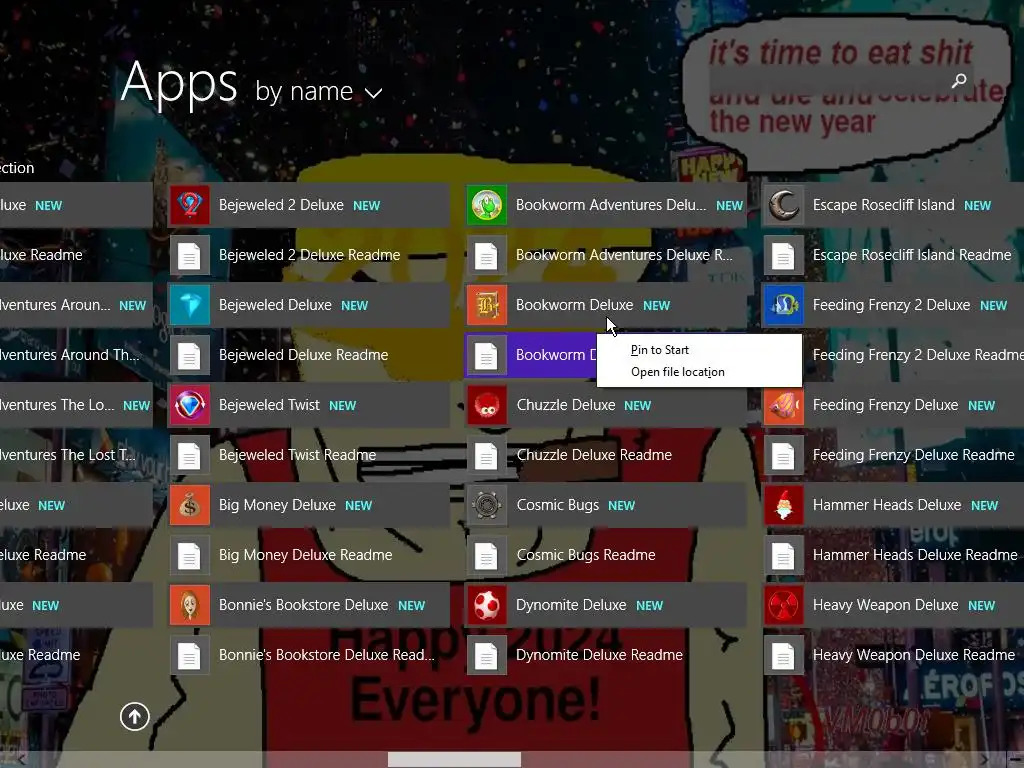Click the 'Cosmic Bugs' app label
This screenshot has height=768, width=1024.
click(x=558, y=505)
